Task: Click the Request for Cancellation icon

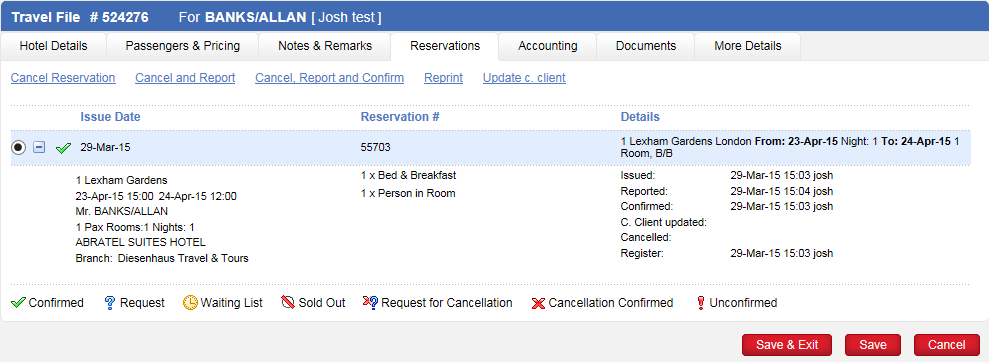Action: point(370,303)
